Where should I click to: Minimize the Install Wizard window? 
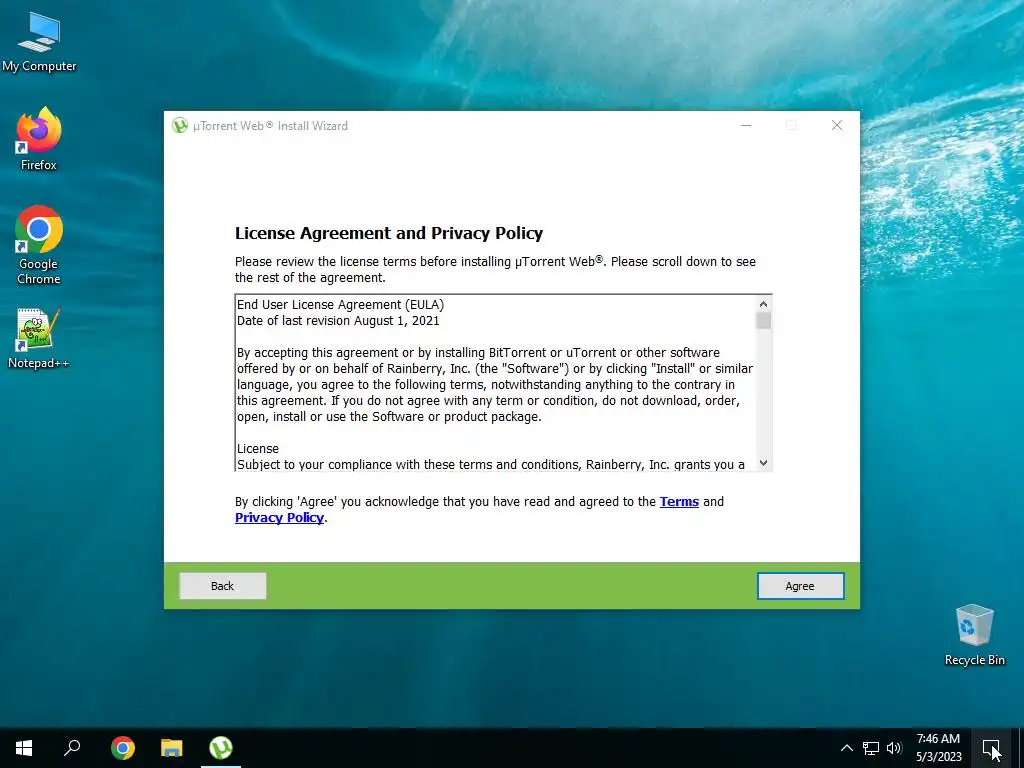(746, 125)
